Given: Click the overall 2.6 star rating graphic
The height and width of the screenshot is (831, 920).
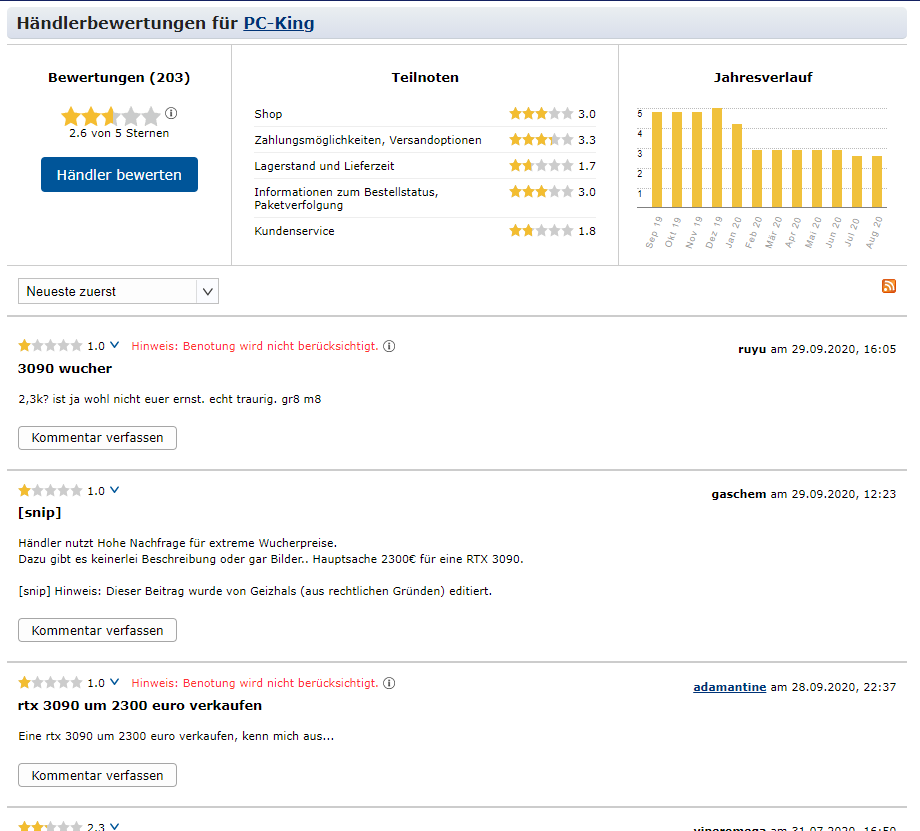Looking at the screenshot, I should (111, 116).
